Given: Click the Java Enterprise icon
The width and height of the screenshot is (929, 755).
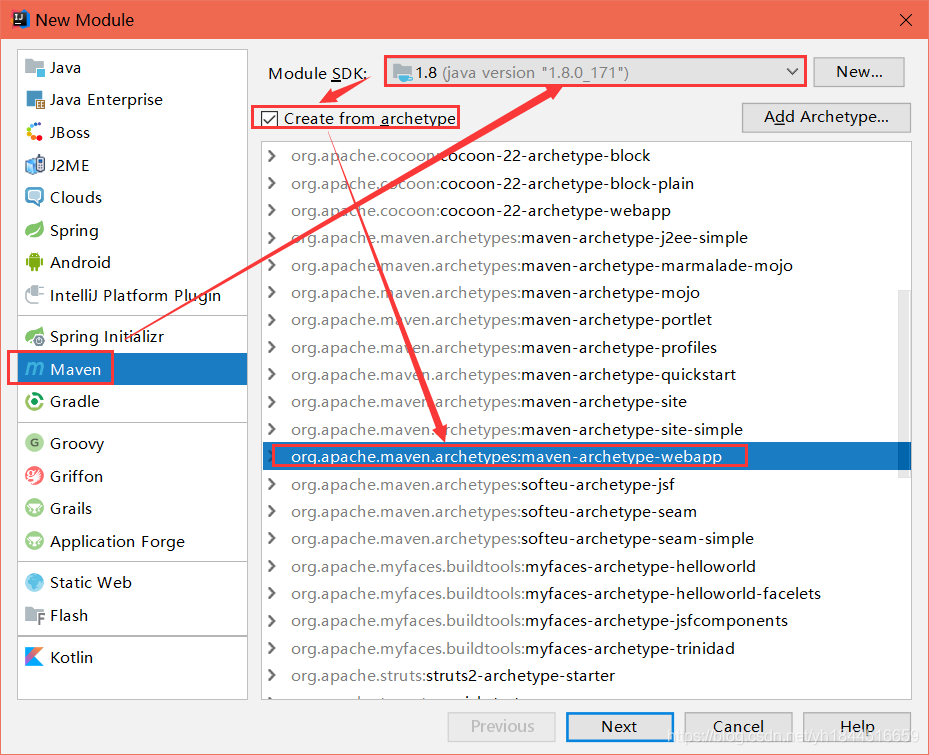Looking at the screenshot, I should pyautogui.click(x=35, y=100).
